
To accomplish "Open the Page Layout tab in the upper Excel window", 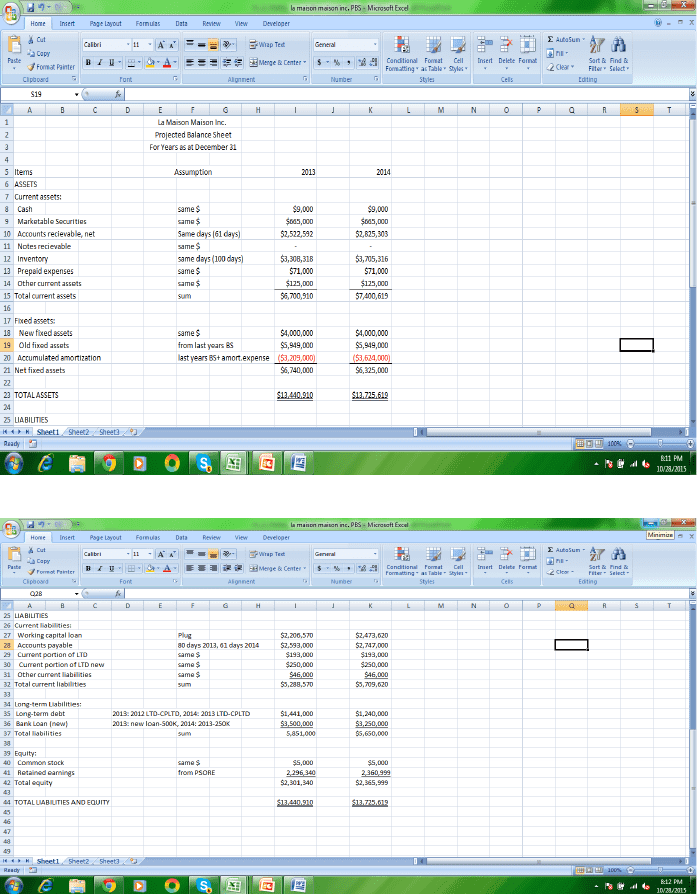I will [106, 23].
